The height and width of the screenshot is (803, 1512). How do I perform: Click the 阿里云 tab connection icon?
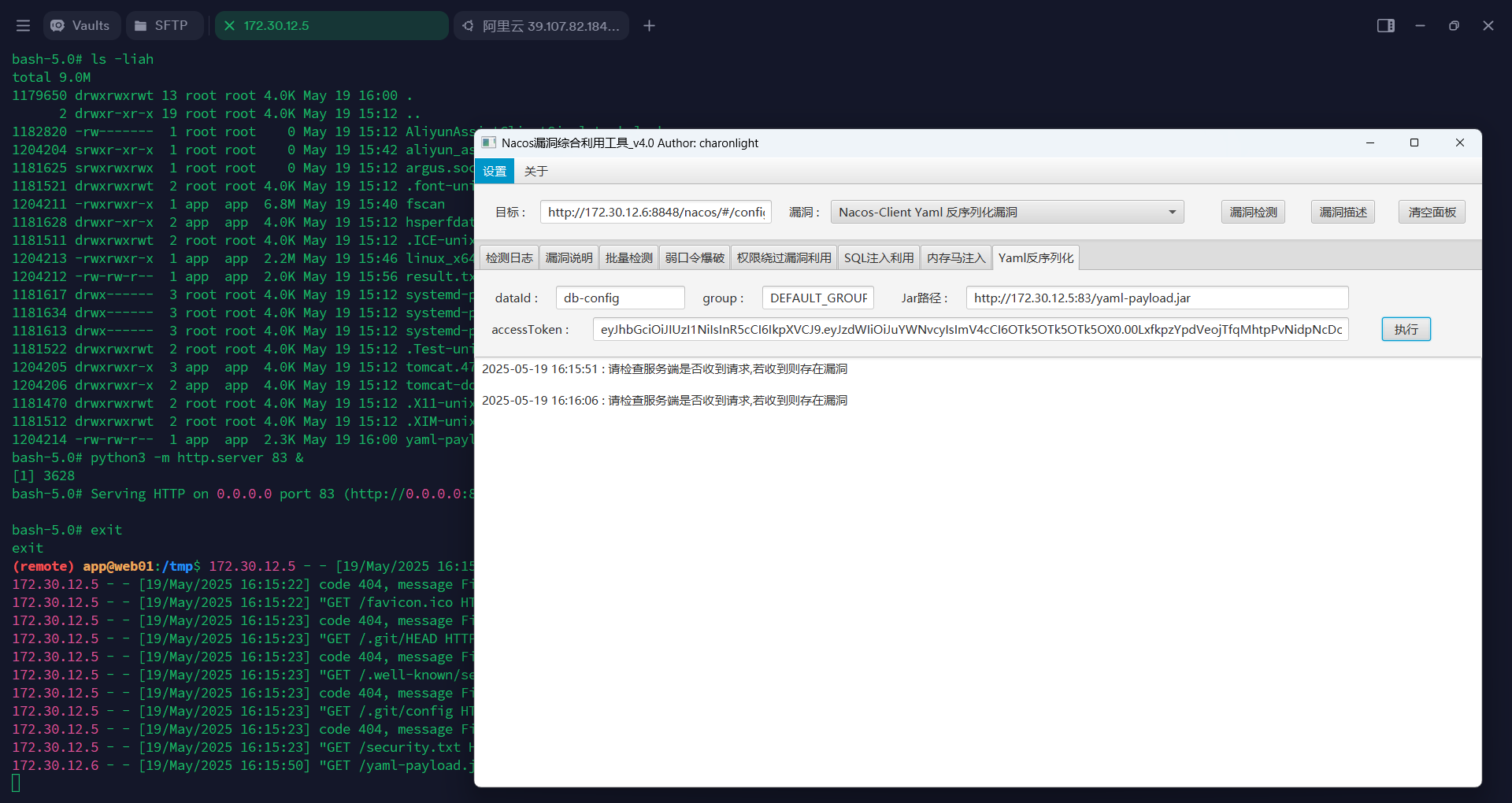click(x=468, y=26)
